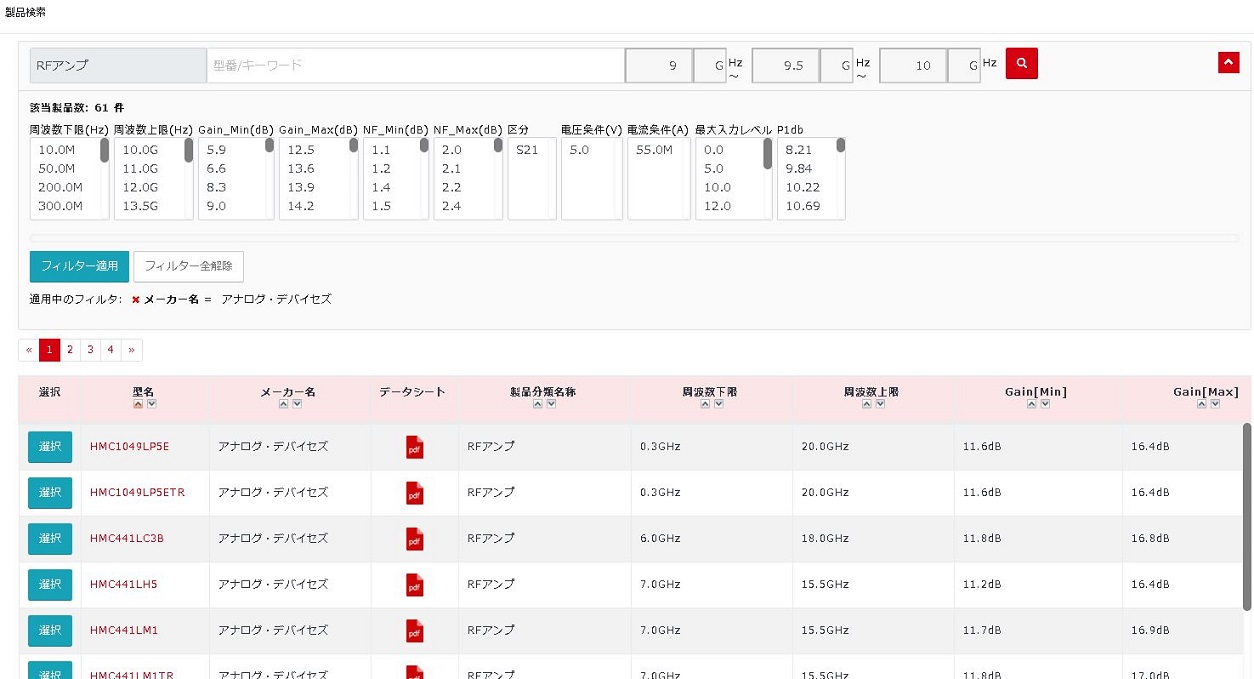Image resolution: width=1254 pixels, height=679 pixels.
Task: Sort 型名 column ascending
Action: 138,405
